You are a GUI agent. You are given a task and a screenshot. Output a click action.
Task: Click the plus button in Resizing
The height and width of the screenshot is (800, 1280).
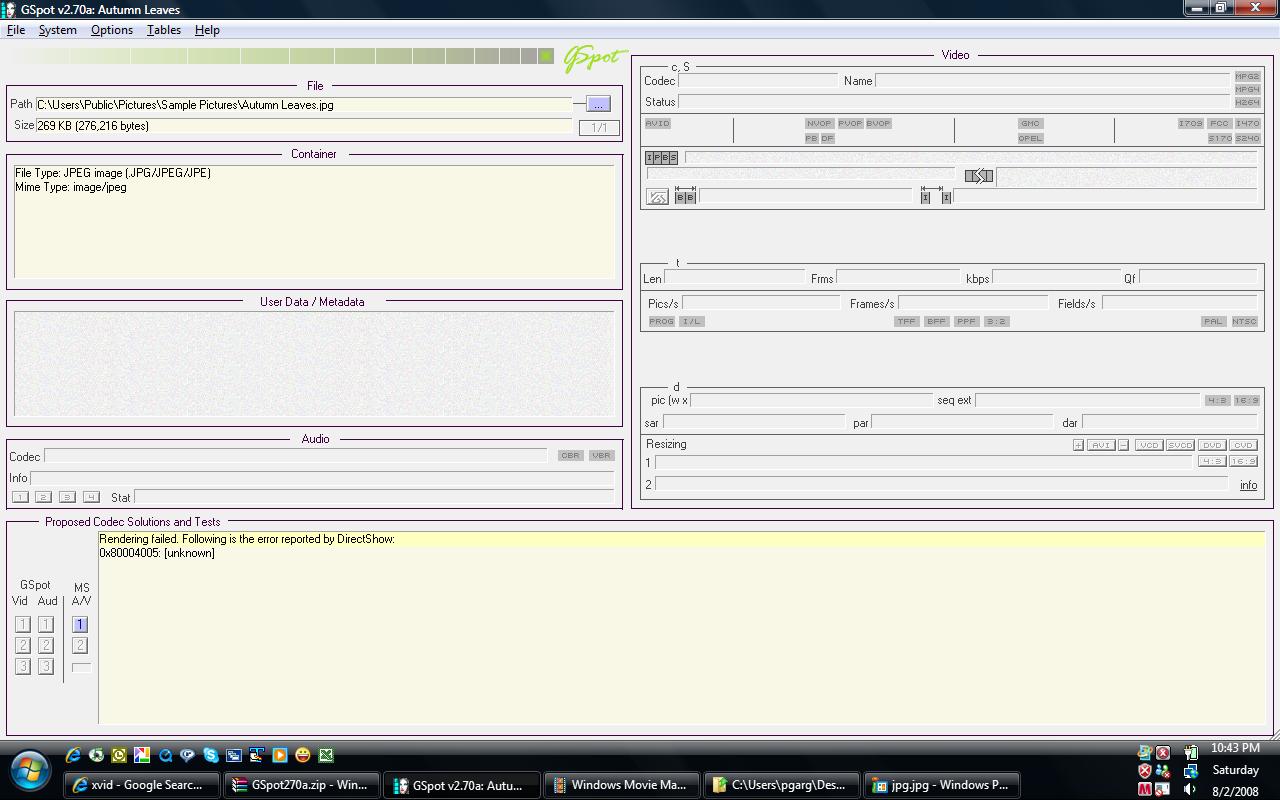pos(1078,445)
